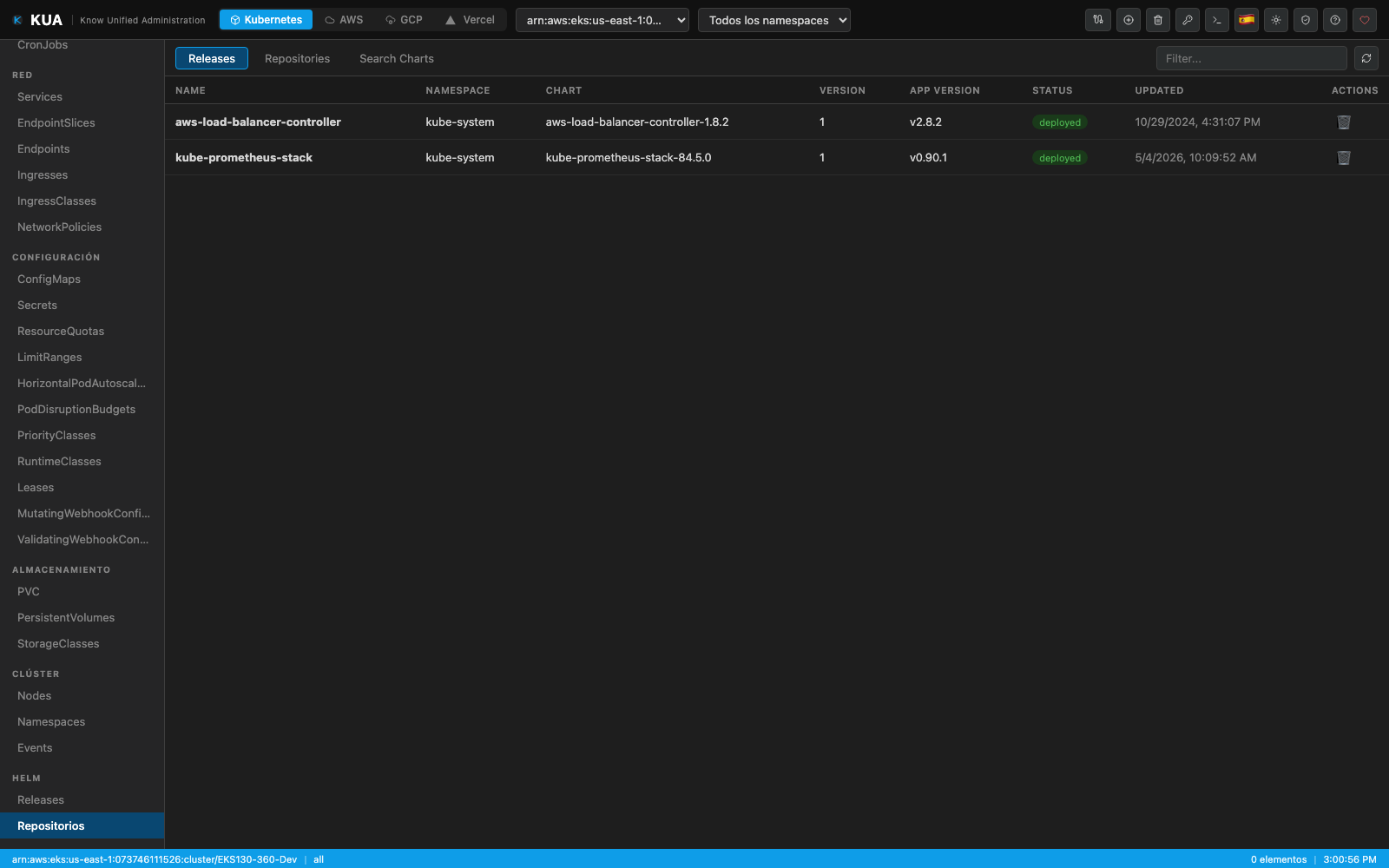Sort by UPDATED column header
1389x868 pixels.
[x=1159, y=90]
